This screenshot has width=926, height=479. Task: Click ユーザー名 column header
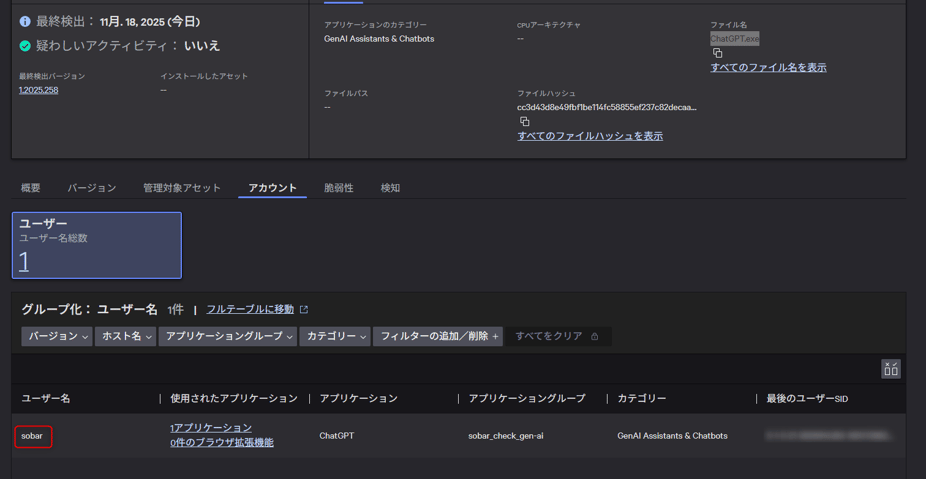point(46,399)
